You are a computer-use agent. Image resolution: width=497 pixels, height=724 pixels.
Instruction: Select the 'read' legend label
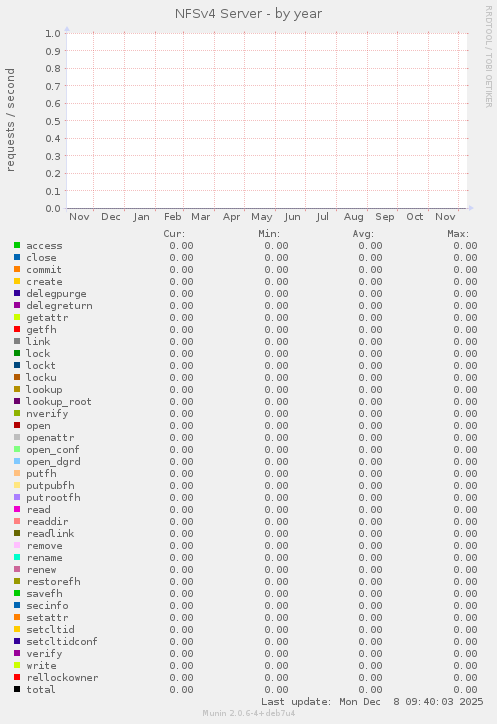[x=38, y=510]
